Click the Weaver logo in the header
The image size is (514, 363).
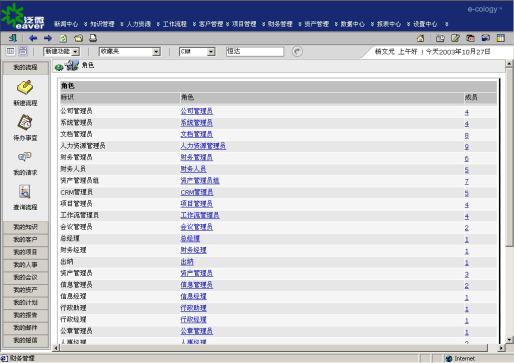coord(23,17)
